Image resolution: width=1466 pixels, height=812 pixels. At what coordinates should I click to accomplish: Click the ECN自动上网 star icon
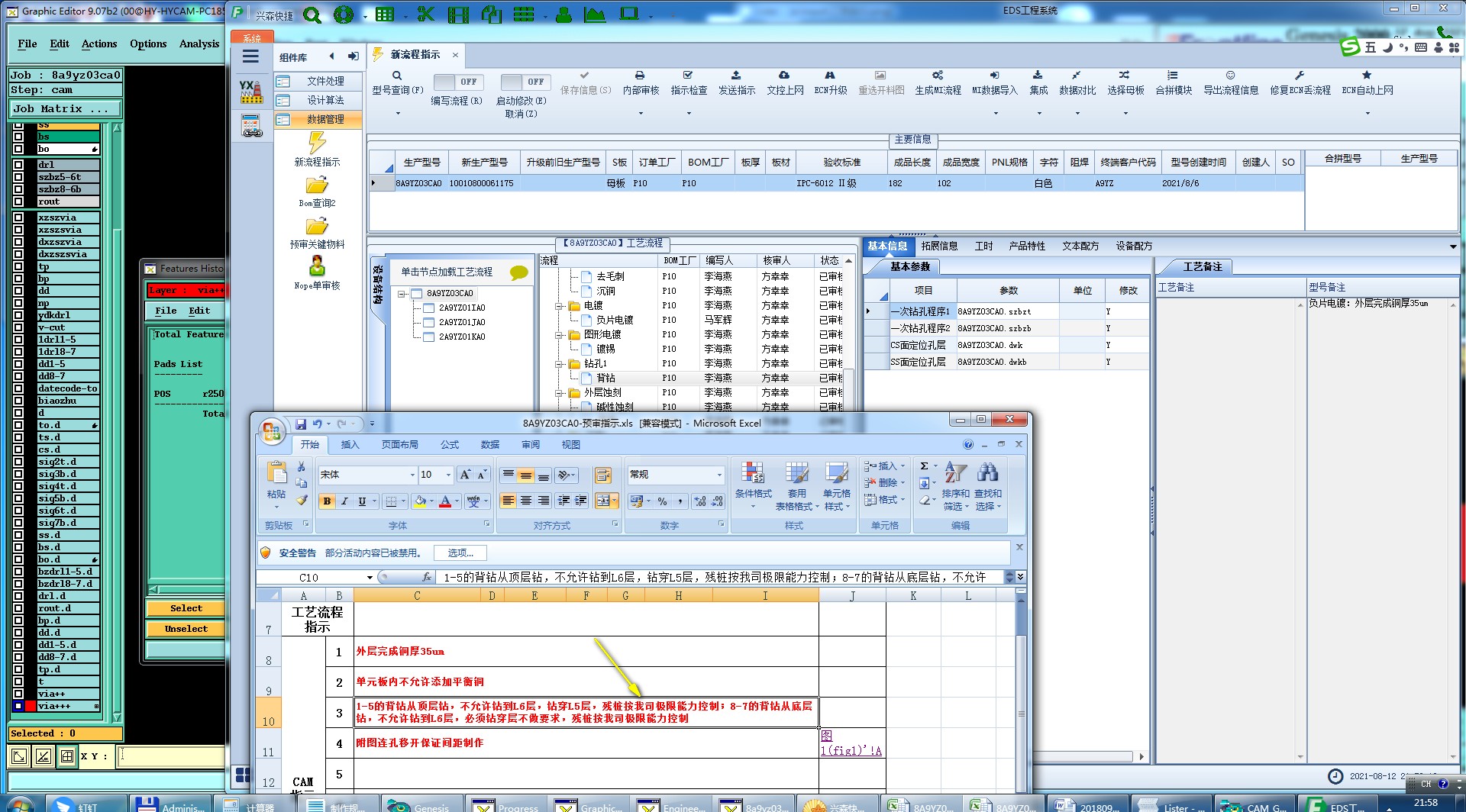(x=1367, y=76)
